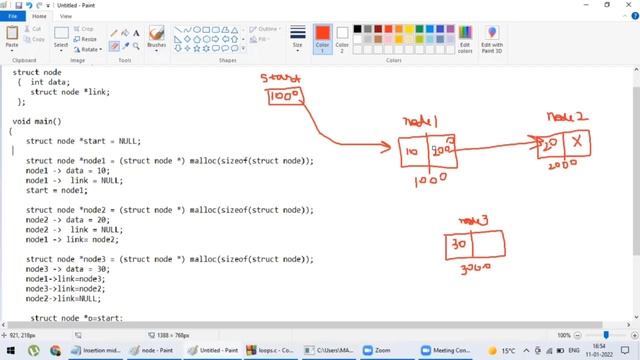Open the Paste dropdown arrow
This screenshot has width=640, height=360.
(12, 50)
